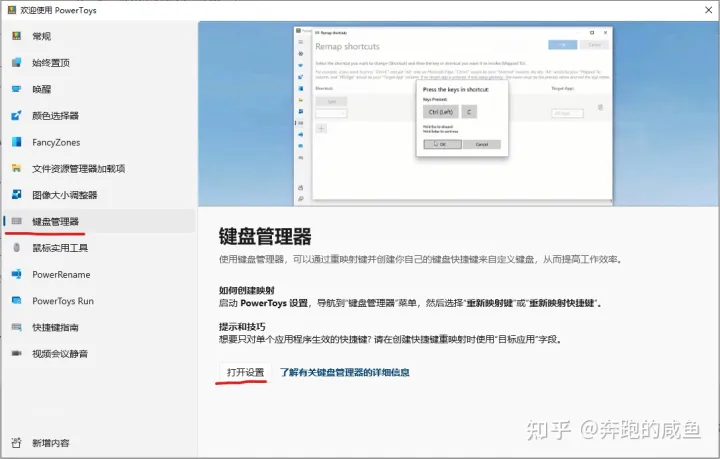The height and width of the screenshot is (459, 720).
Task: Click the 新增内容 gift icon
Action: (17, 443)
